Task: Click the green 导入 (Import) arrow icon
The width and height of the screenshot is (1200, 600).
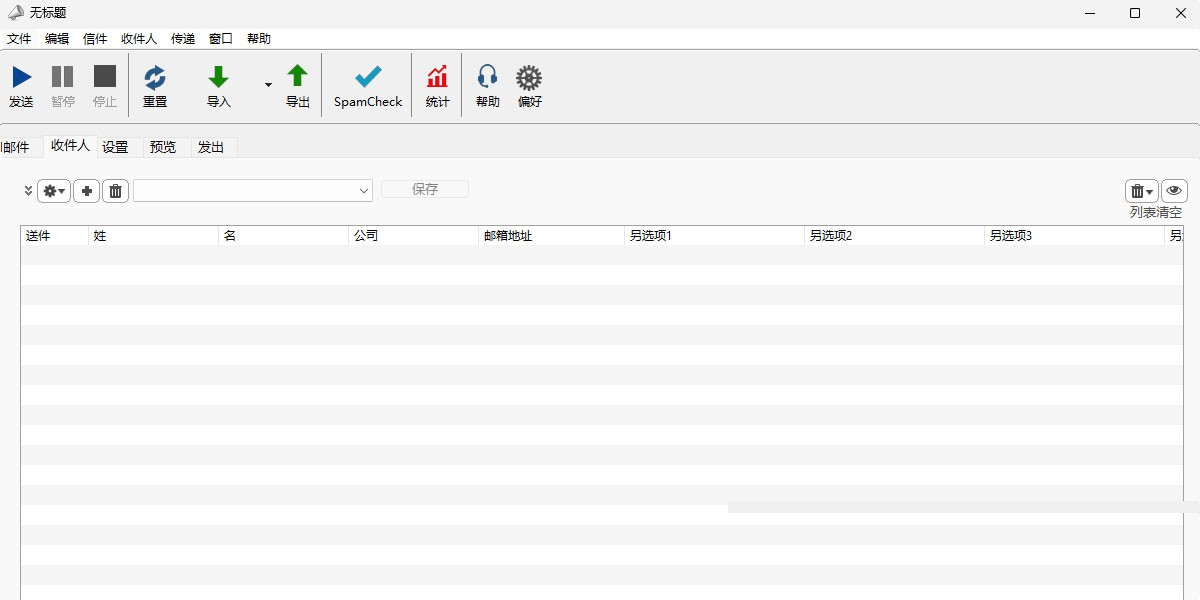Action: pos(218,77)
